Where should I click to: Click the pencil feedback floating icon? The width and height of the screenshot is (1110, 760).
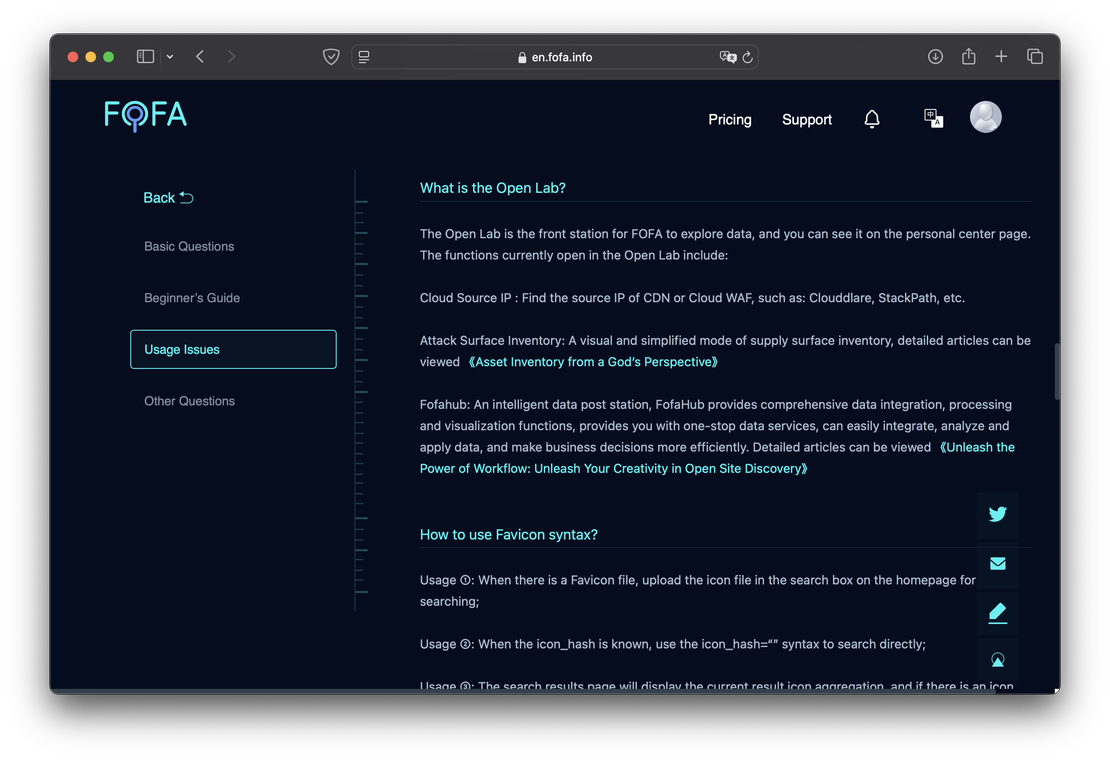click(997, 612)
